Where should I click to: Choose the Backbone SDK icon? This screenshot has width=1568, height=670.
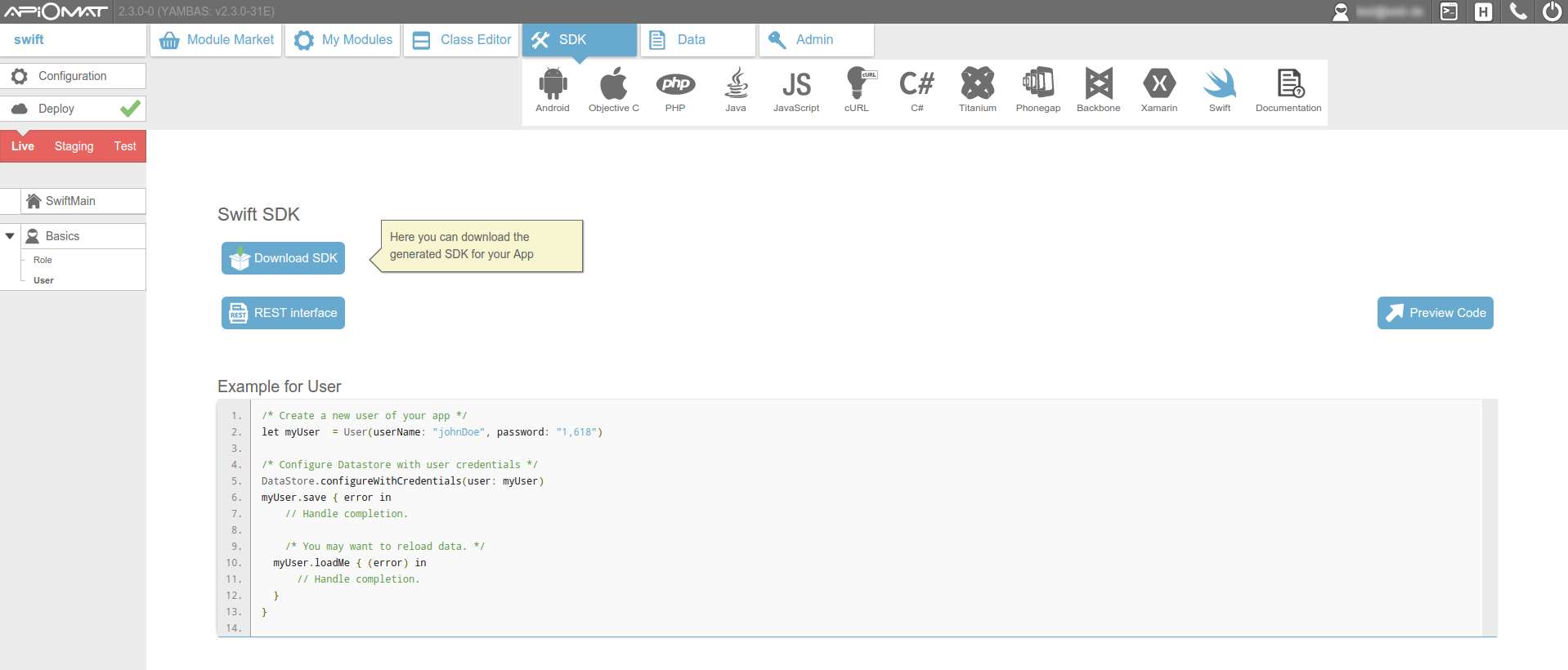(x=1099, y=90)
